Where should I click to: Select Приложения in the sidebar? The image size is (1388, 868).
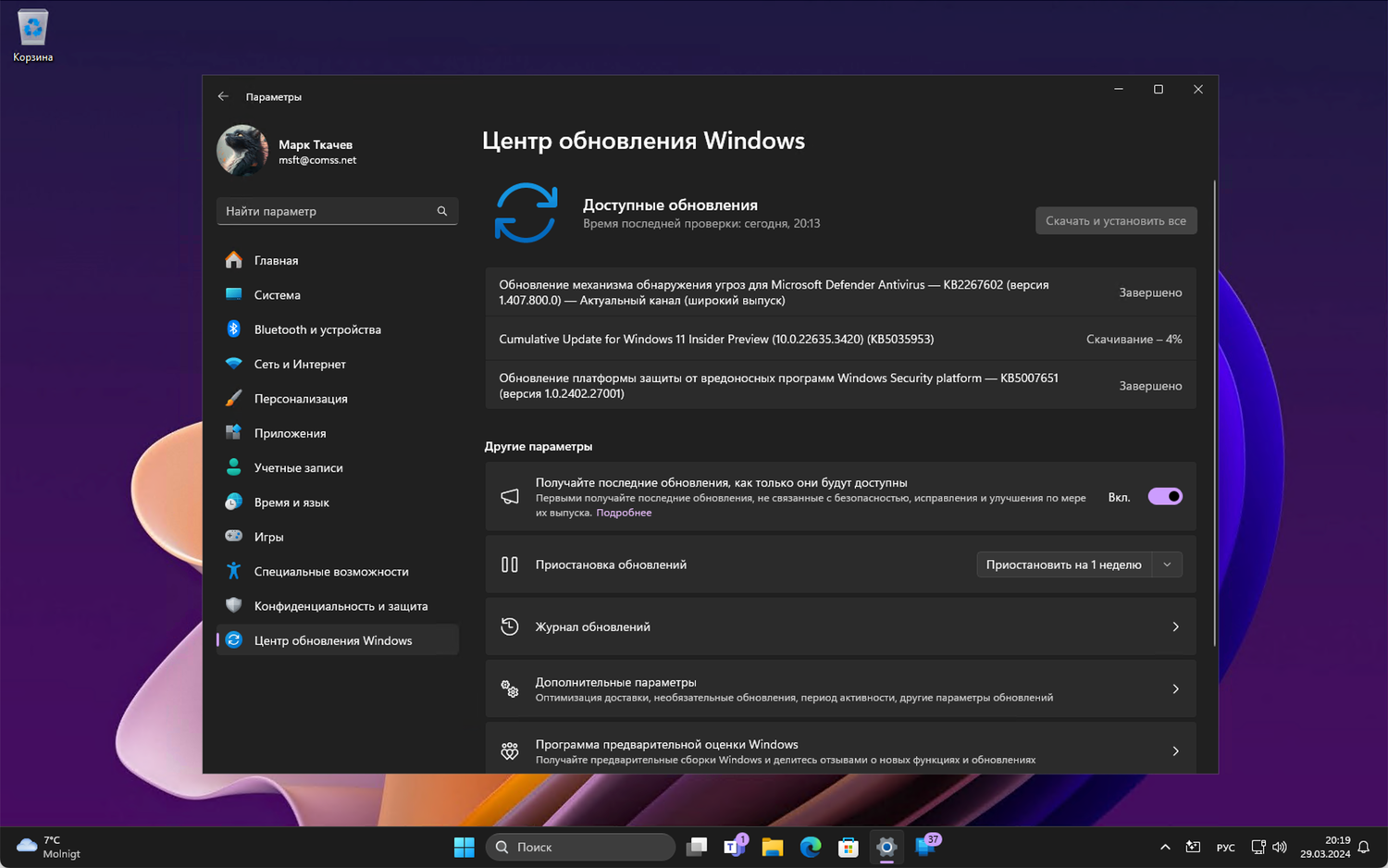[337, 433]
